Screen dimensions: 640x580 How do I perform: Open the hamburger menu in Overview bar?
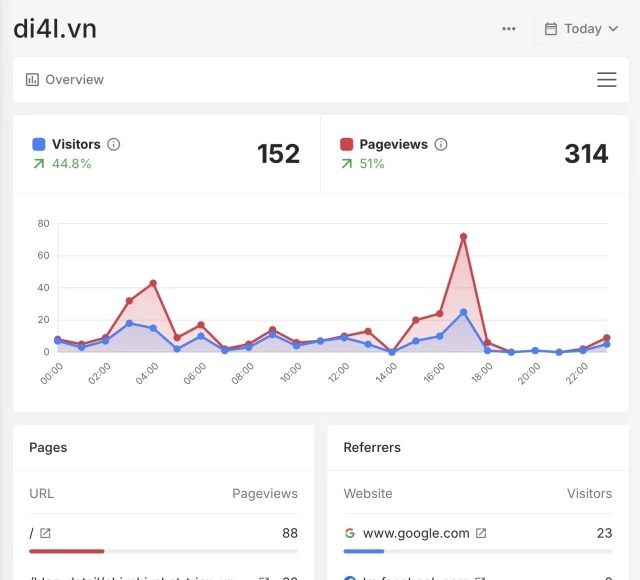coord(606,80)
